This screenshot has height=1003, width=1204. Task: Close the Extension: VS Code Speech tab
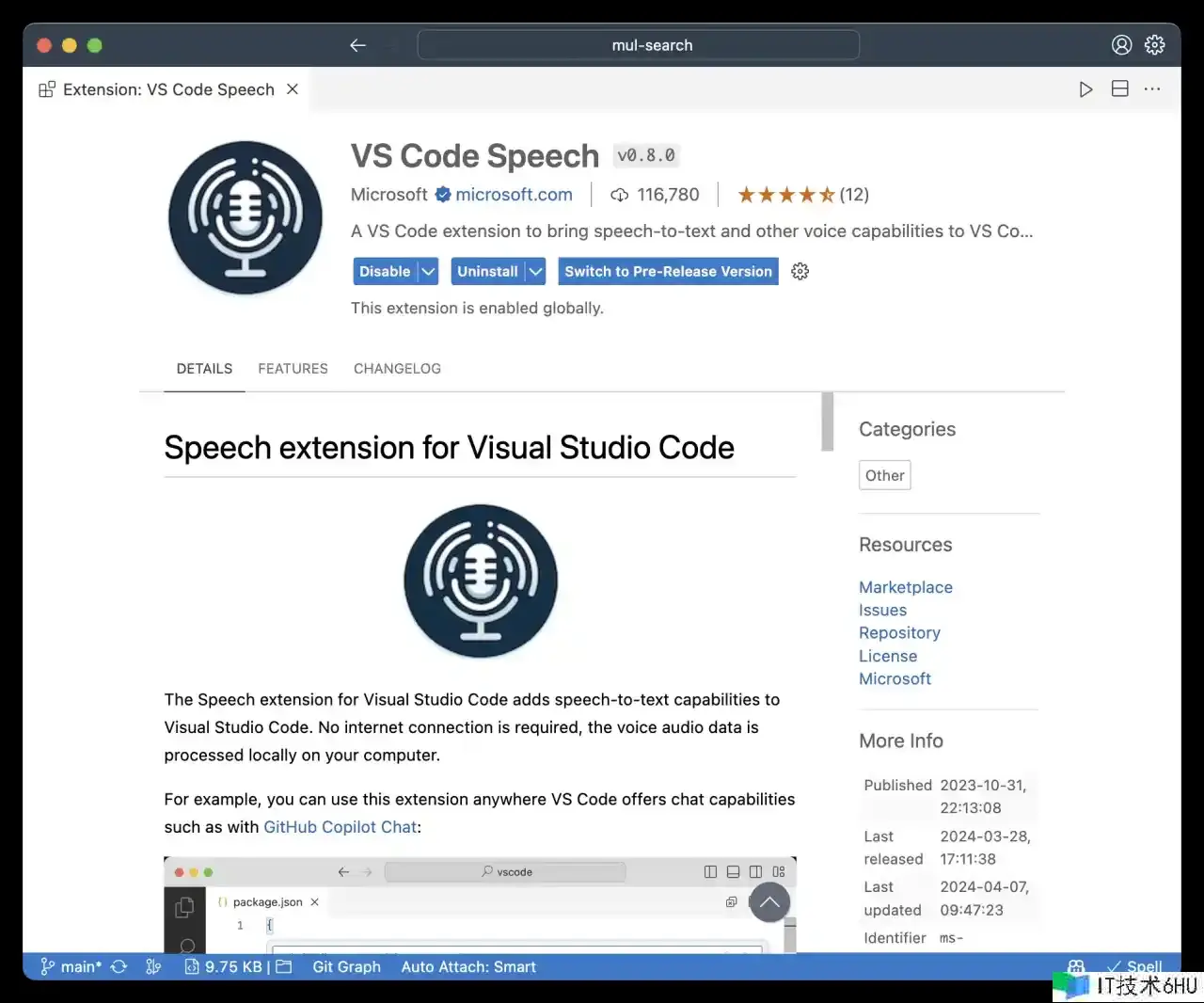point(293,89)
